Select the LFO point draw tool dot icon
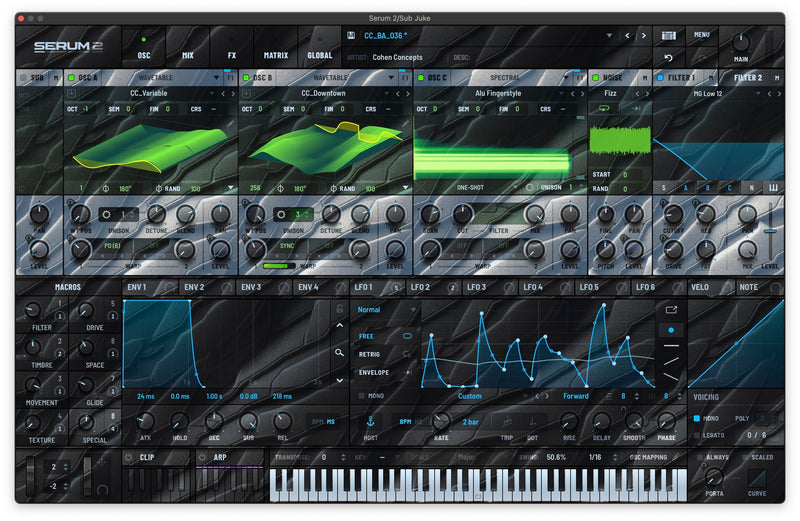The image size is (800, 521). click(671, 330)
